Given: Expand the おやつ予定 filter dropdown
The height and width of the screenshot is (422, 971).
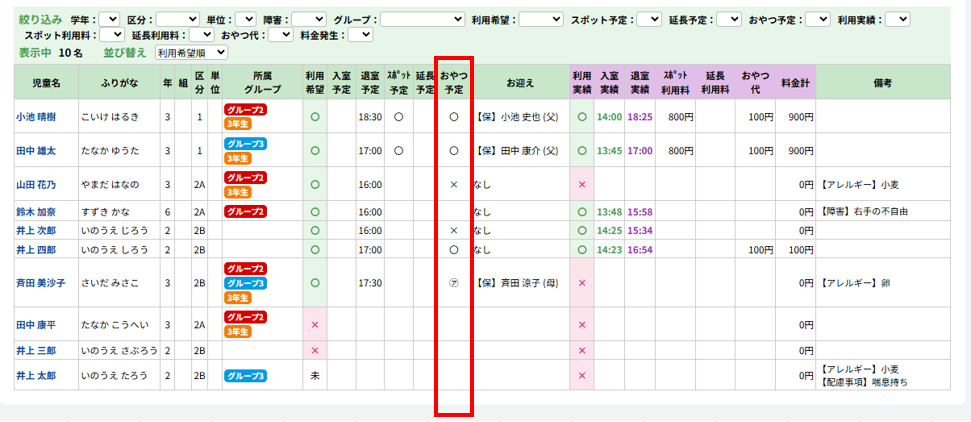Looking at the screenshot, I should (817, 19).
